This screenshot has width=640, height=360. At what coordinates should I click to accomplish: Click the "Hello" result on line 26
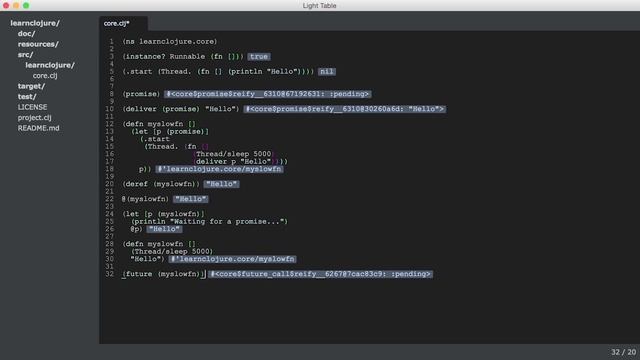(x=164, y=229)
